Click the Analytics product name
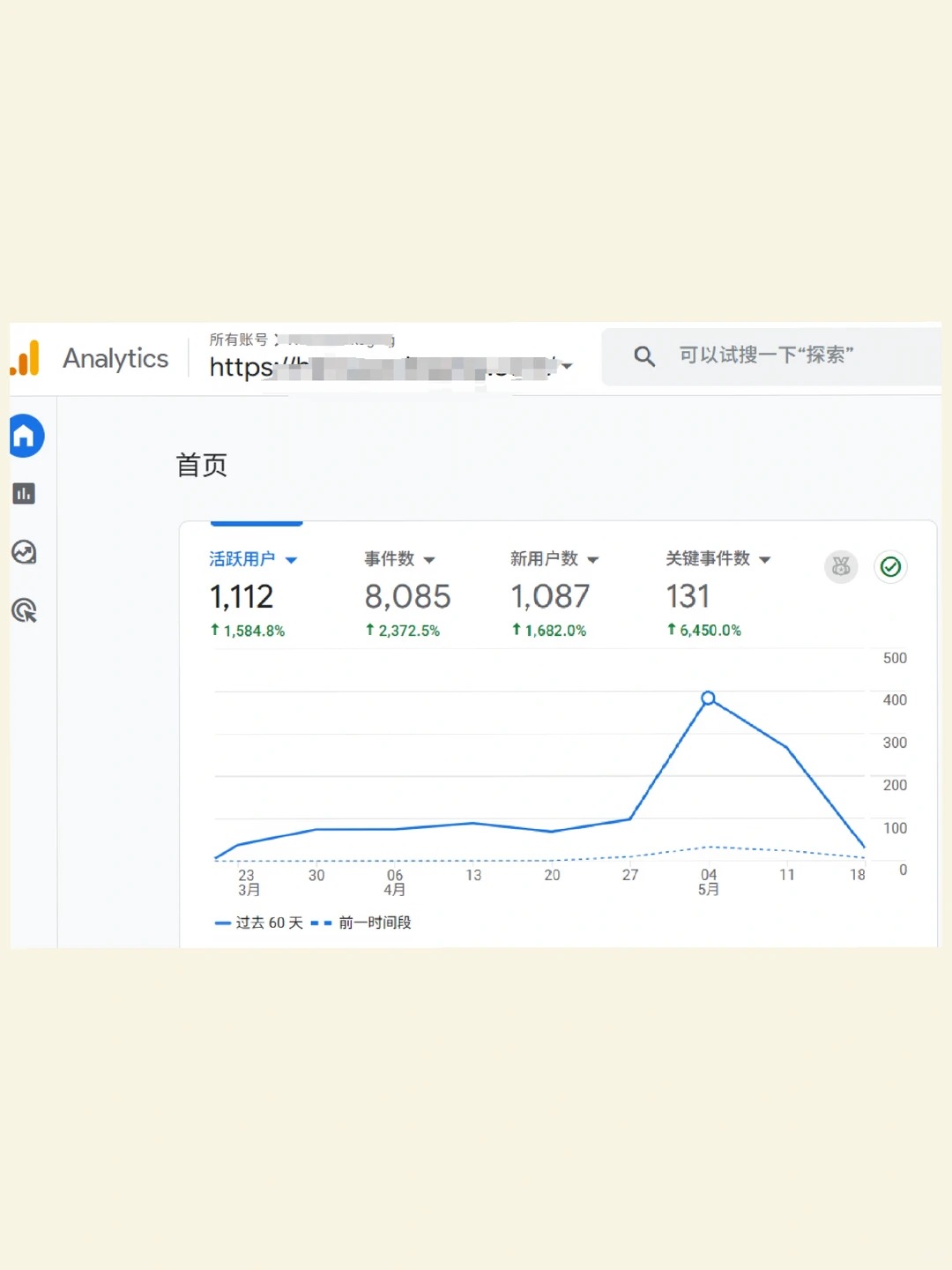This screenshot has width=952, height=1270. click(115, 358)
